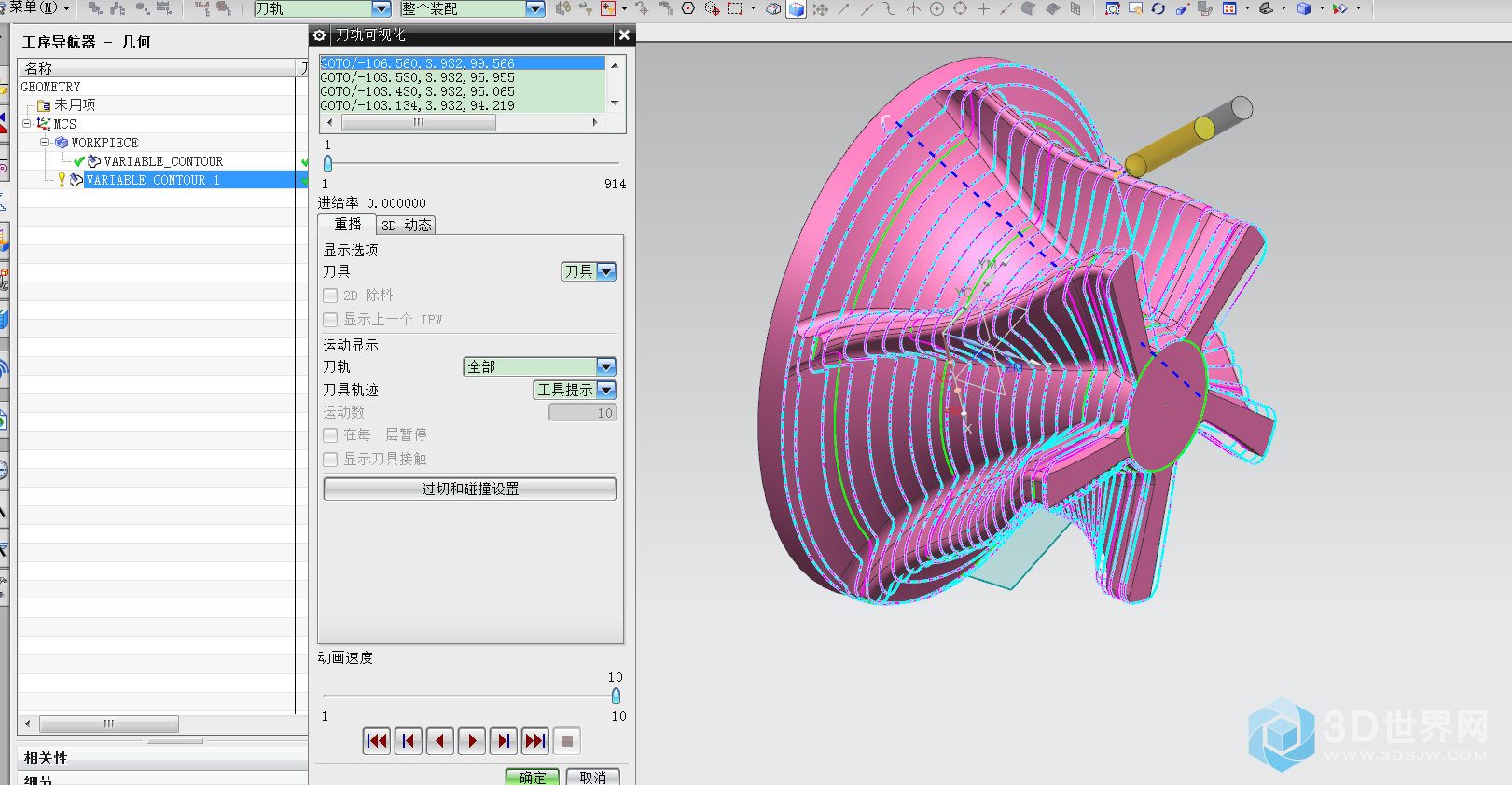Viewport: 1512px width, 785px height.
Task: Select the WORKPIECE tree item
Action: [x=104, y=143]
